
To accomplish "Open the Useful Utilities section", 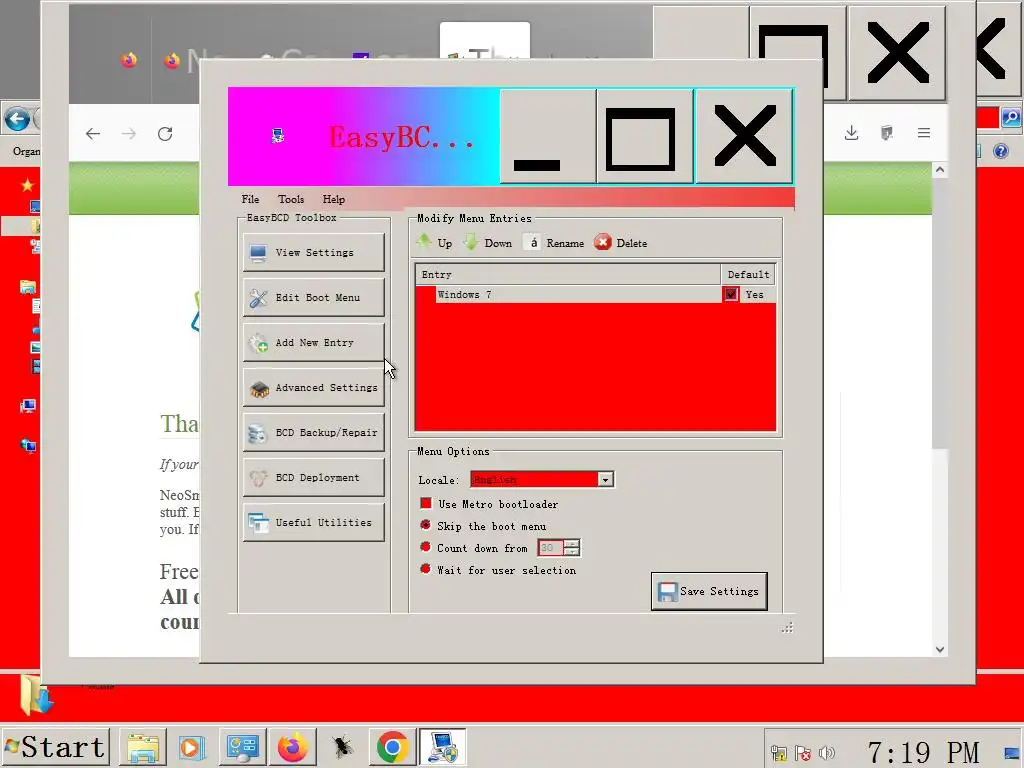I will click(313, 522).
